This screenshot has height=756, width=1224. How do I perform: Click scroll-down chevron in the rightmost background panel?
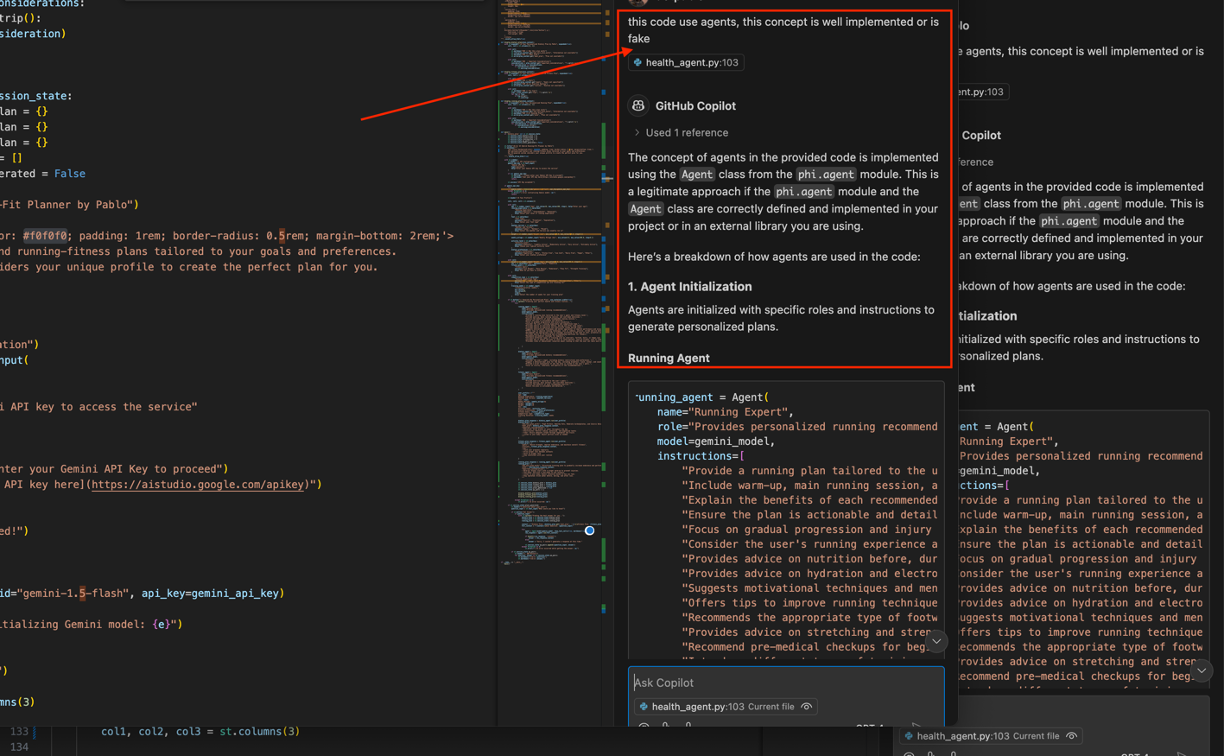[1201, 671]
